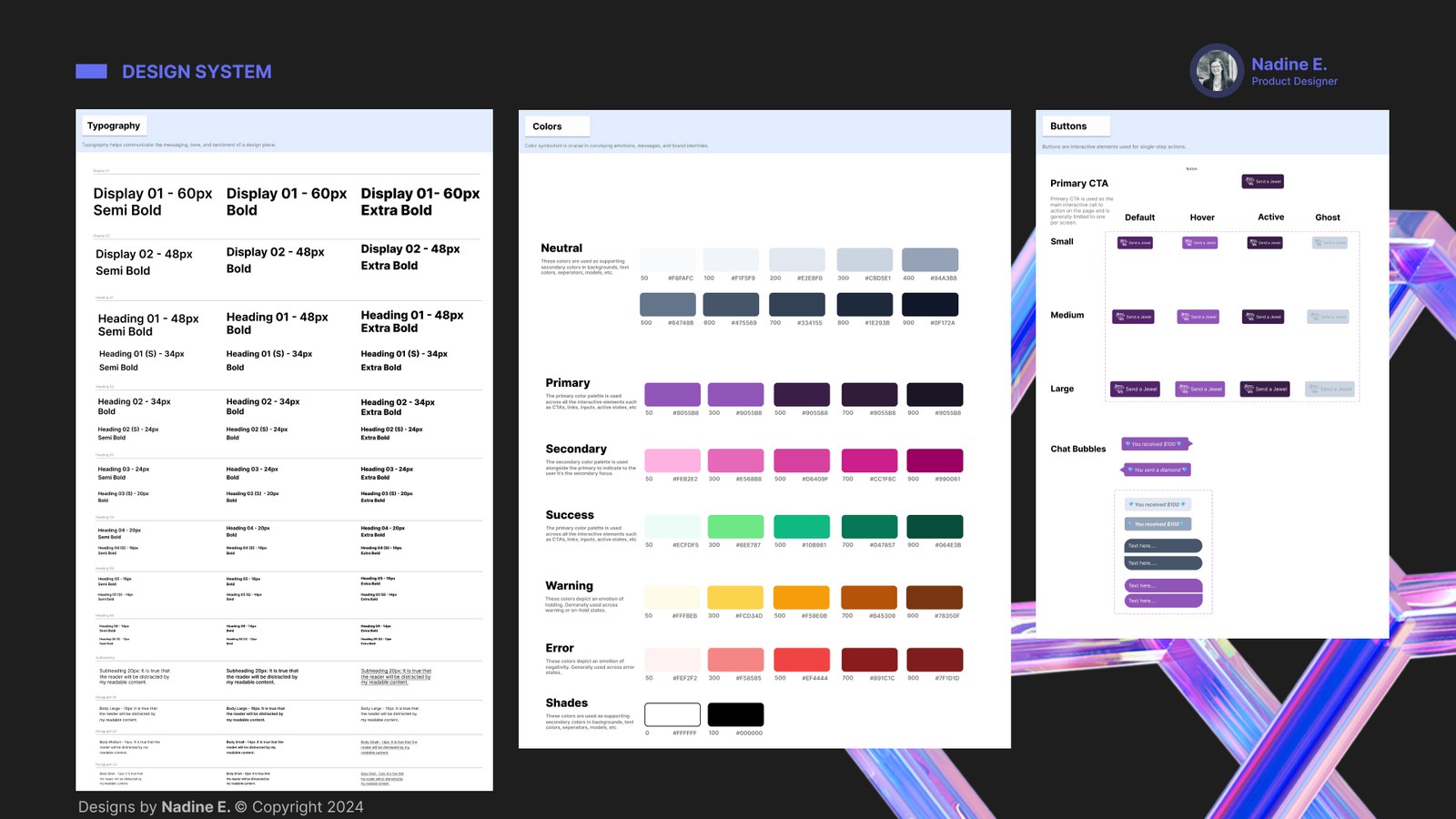The height and width of the screenshot is (819, 1456).
Task: Pick the Success 700 #047857 swatch
Action: coord(869,526)
